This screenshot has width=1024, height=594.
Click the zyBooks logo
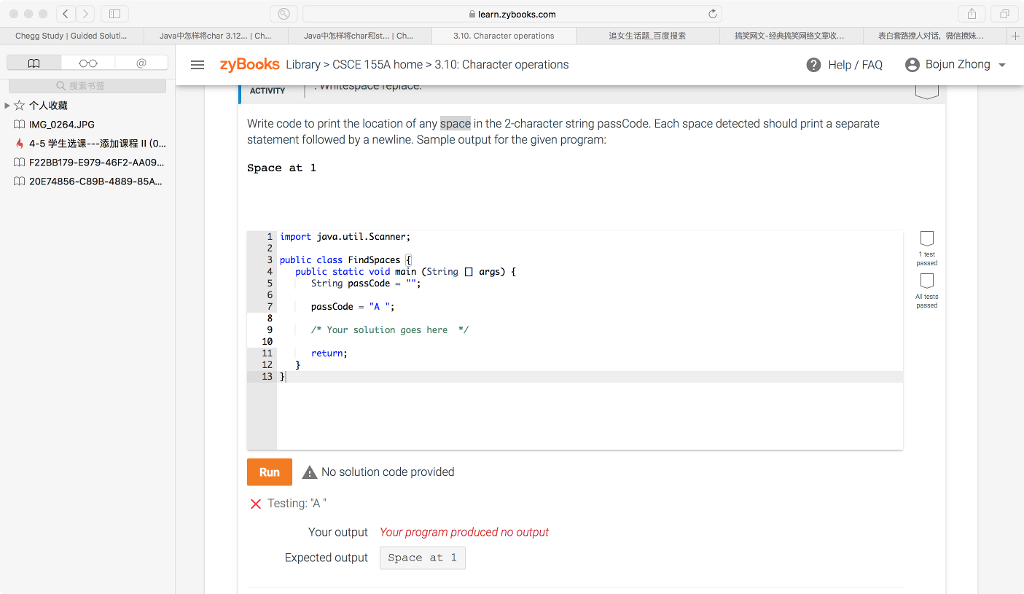[247, 64]
